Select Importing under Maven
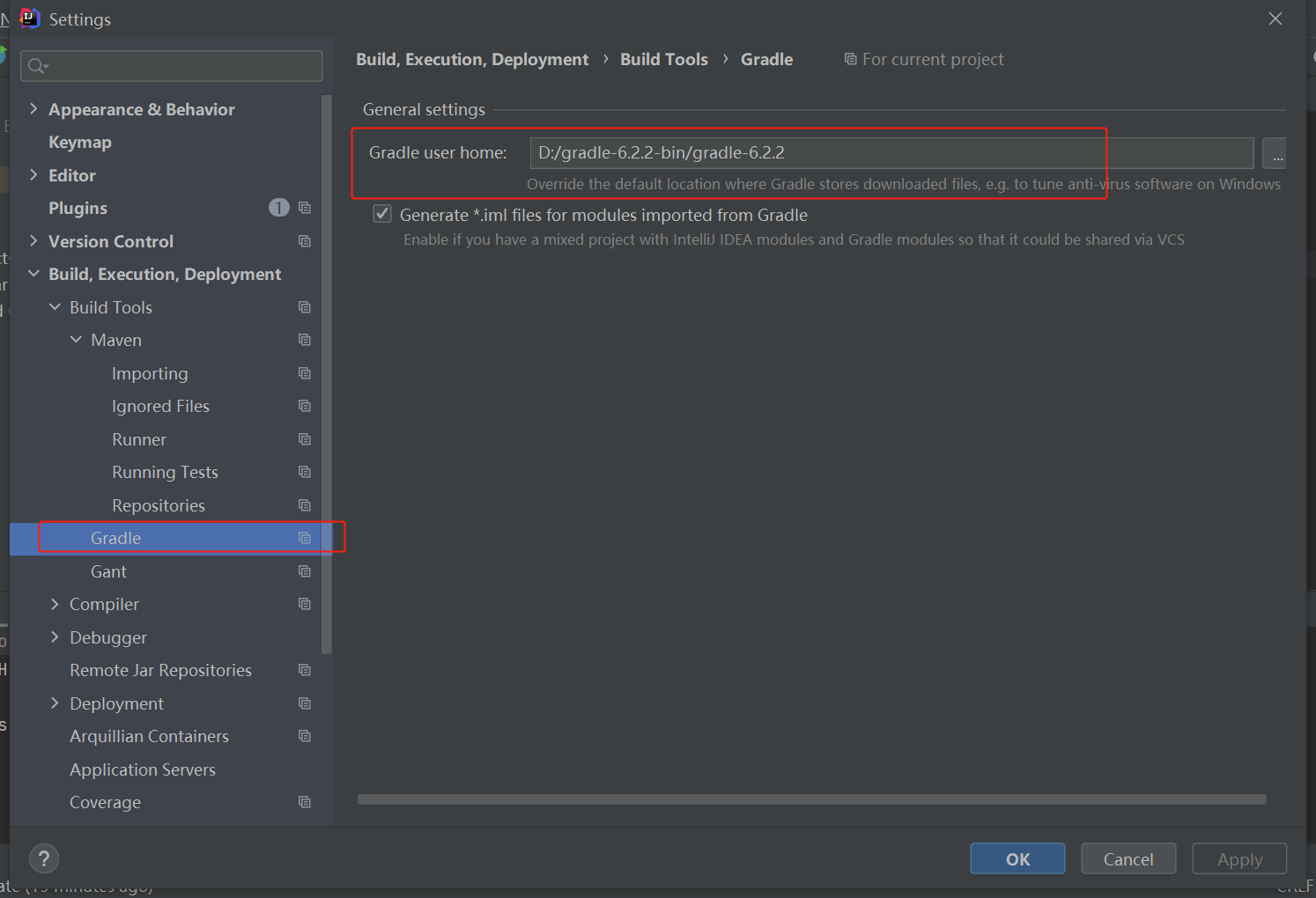Image resolution: width=1316 pixels, height=898 pixels. point(150,374)
